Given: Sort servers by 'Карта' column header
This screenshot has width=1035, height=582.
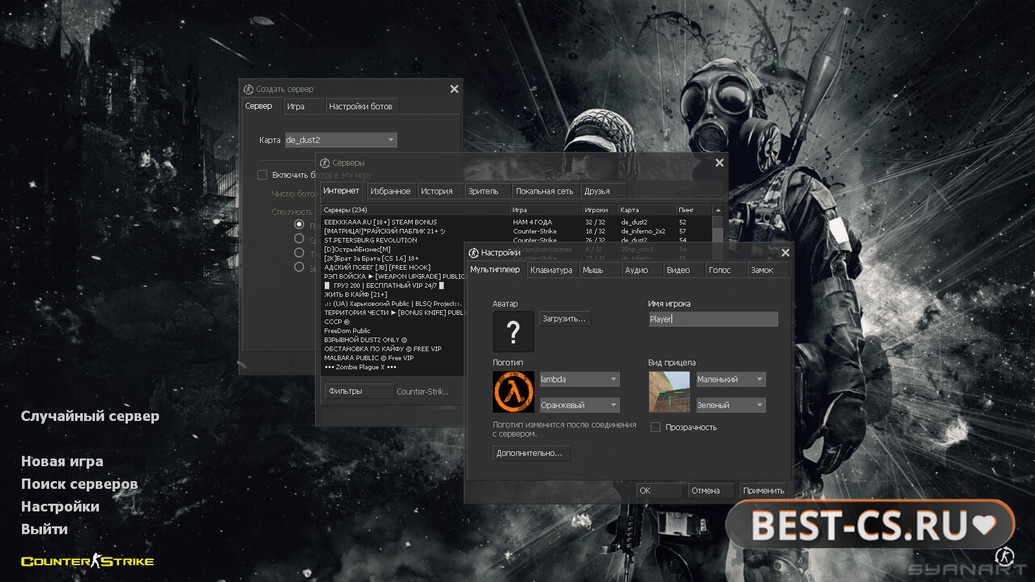Looking at the screenshot, I should [x=647, y=210].
